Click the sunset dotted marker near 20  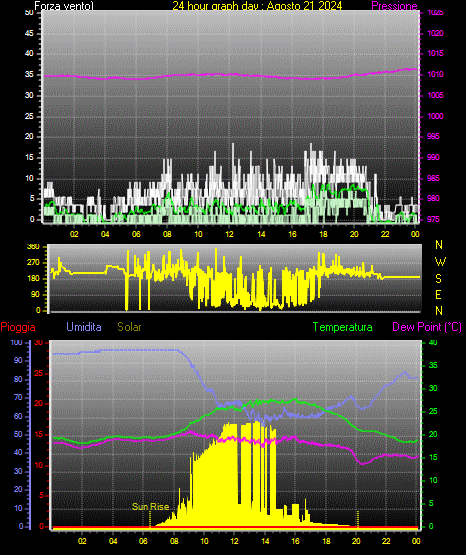click(x=358, y=519)
